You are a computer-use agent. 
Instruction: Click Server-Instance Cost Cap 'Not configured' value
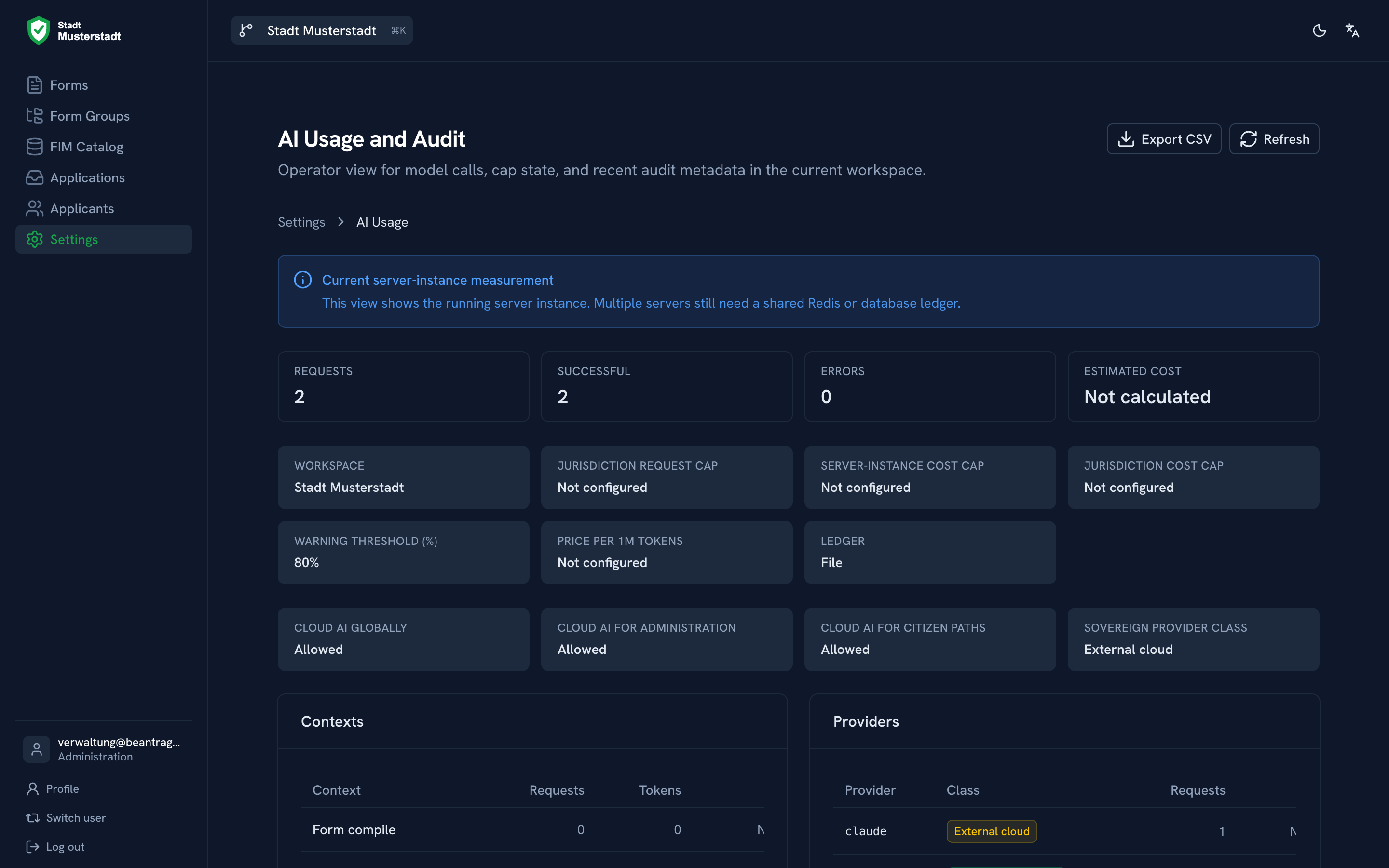click(x=866, y=488)
